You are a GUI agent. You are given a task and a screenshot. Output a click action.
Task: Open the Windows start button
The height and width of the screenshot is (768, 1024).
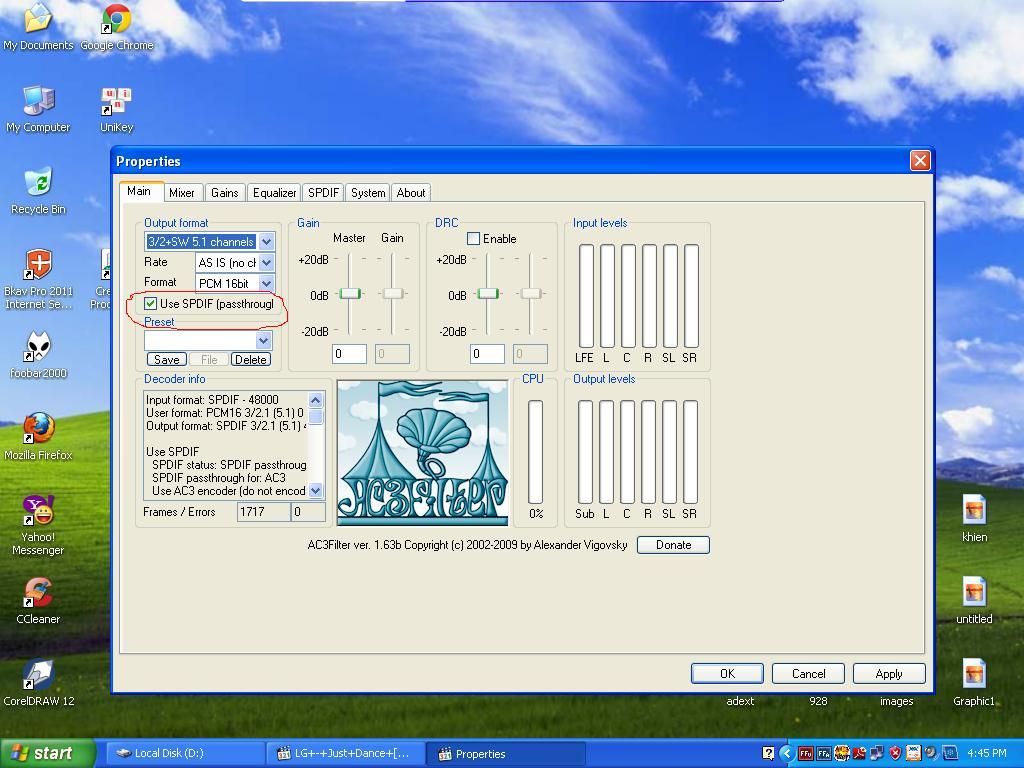[x=46, y=753]
